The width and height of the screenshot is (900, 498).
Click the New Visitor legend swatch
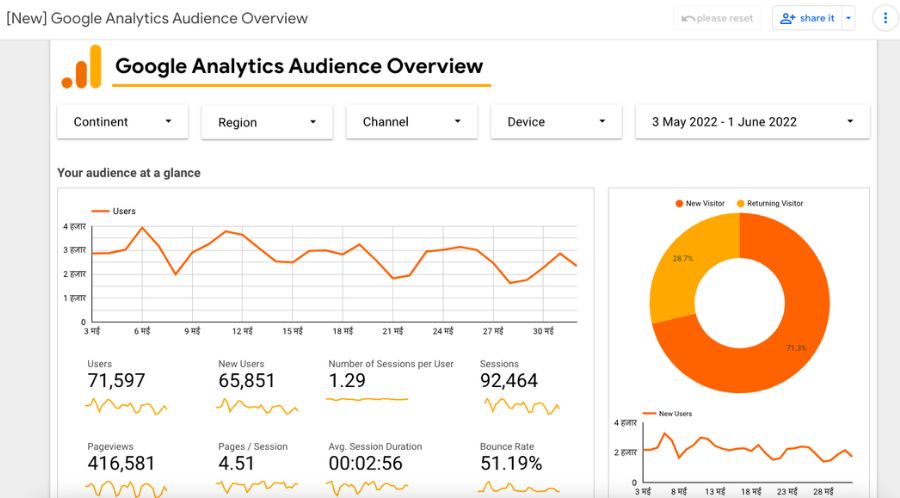pyautogui.click(x=679, y=203)
